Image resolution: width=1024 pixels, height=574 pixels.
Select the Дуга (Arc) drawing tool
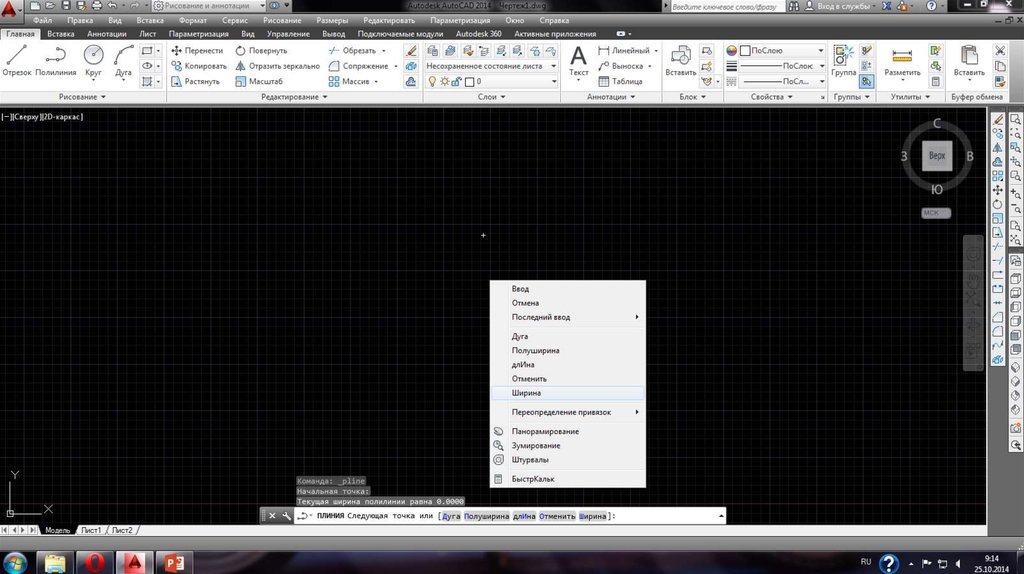(x=123, y=56)
